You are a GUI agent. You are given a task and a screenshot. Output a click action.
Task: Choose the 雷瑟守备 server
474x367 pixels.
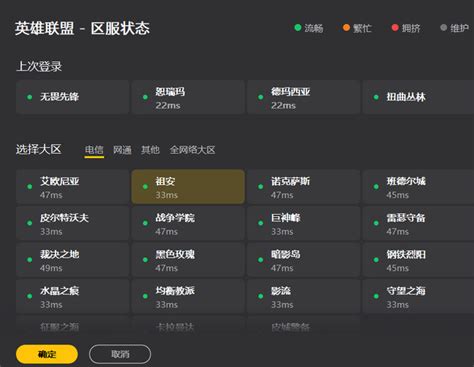(418, 223)
